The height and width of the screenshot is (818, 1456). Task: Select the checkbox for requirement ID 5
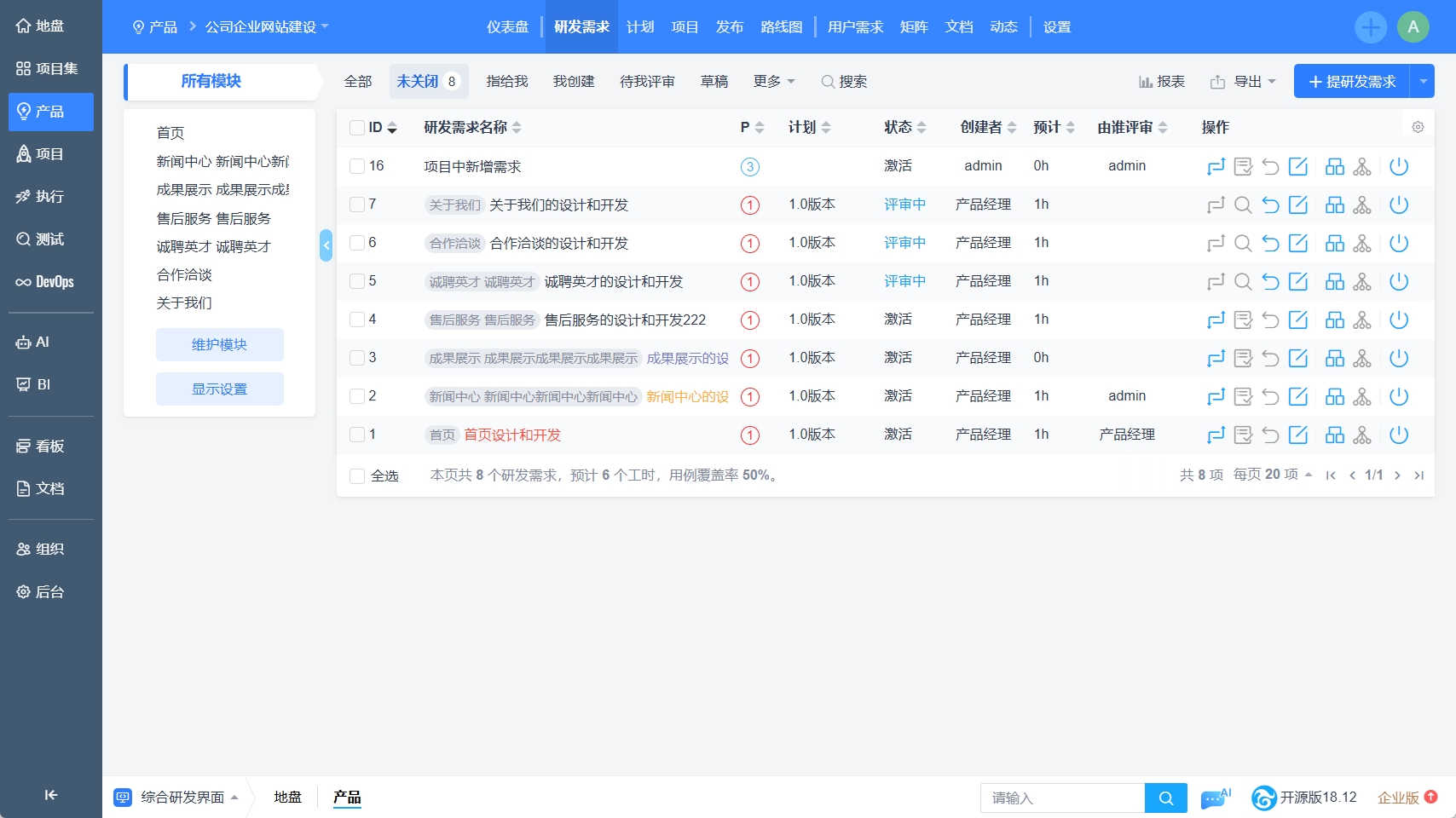click(357, 281)
